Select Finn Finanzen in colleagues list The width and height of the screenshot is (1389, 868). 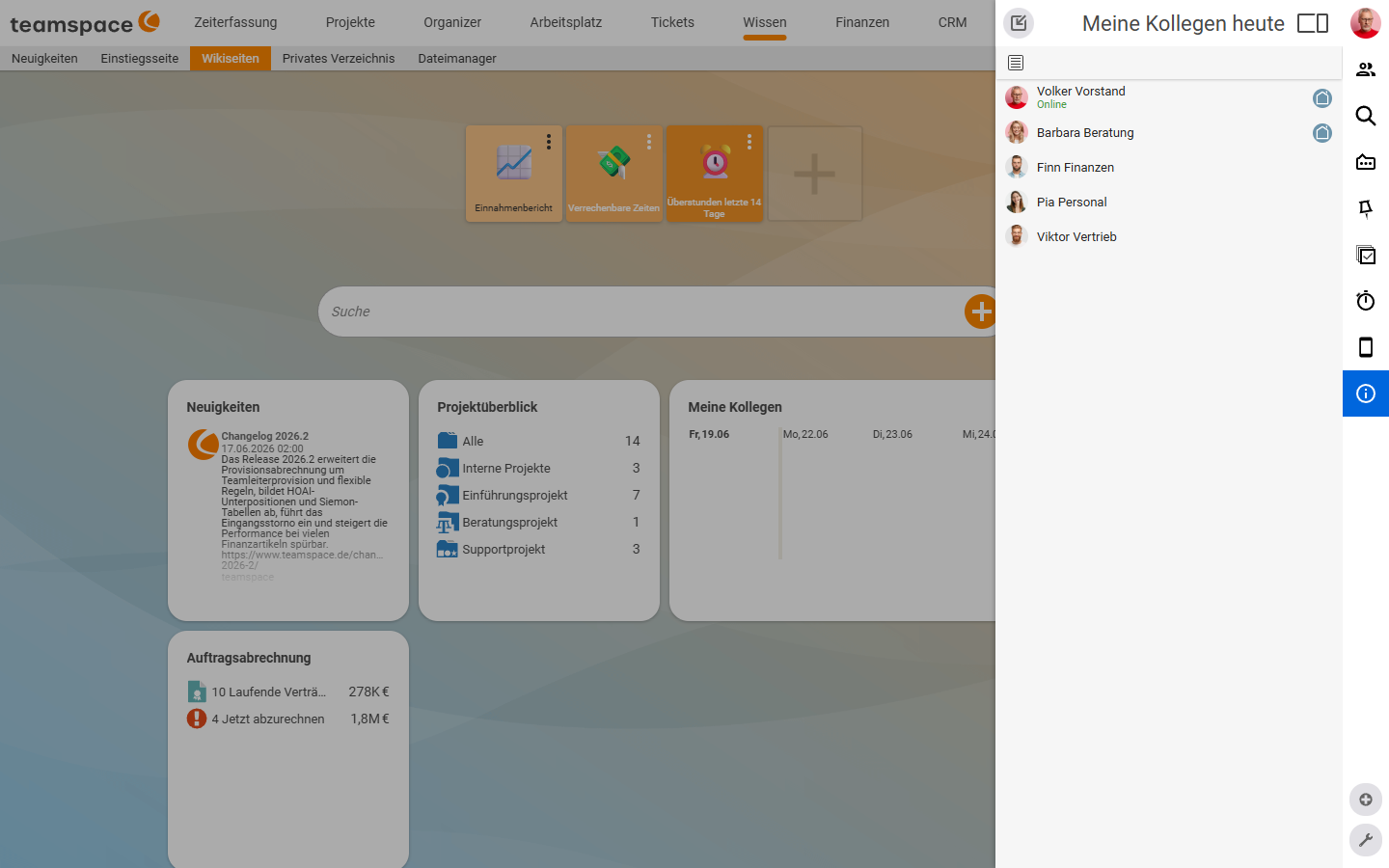[1169, 167]
